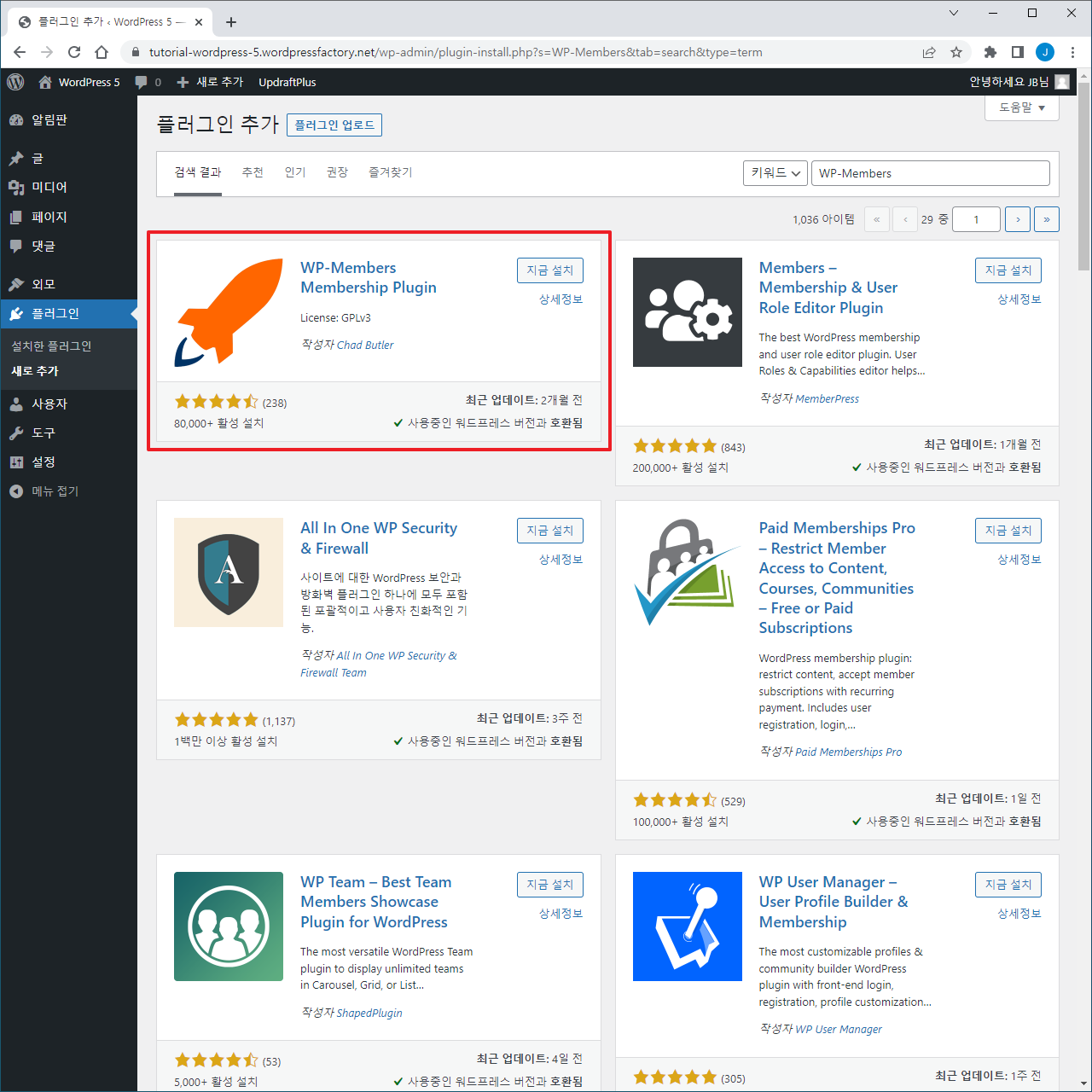The height and width of the screenshot is (1092, 1092).
Task: Open WordPress 5 site home link
Action: [x=79, y=82]
